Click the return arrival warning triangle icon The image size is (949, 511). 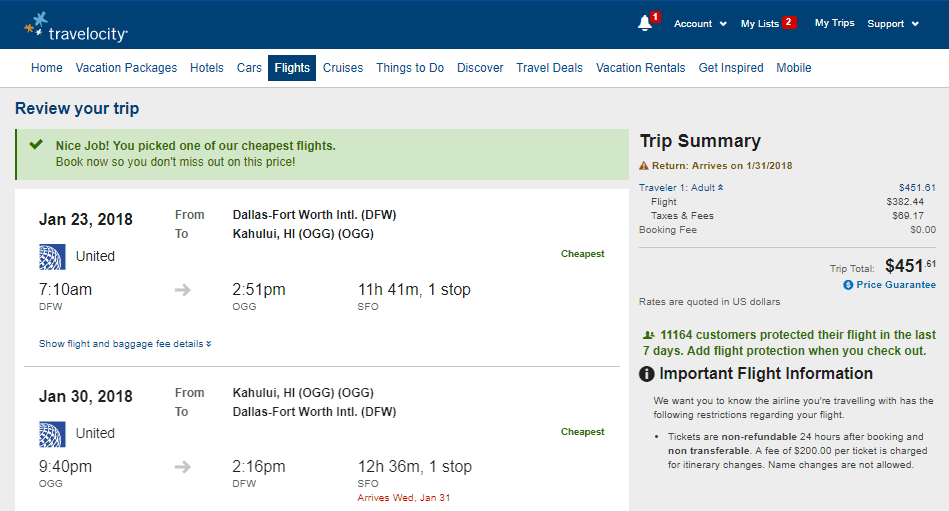coord(644,166)
